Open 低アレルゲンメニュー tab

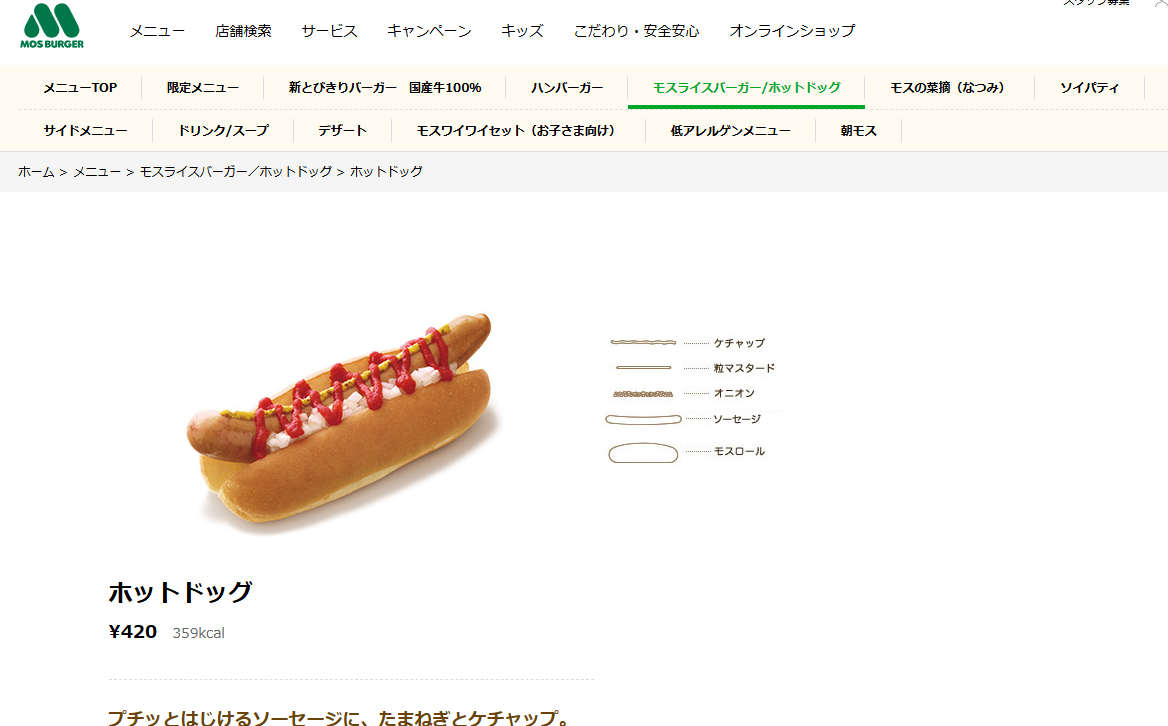731,131
